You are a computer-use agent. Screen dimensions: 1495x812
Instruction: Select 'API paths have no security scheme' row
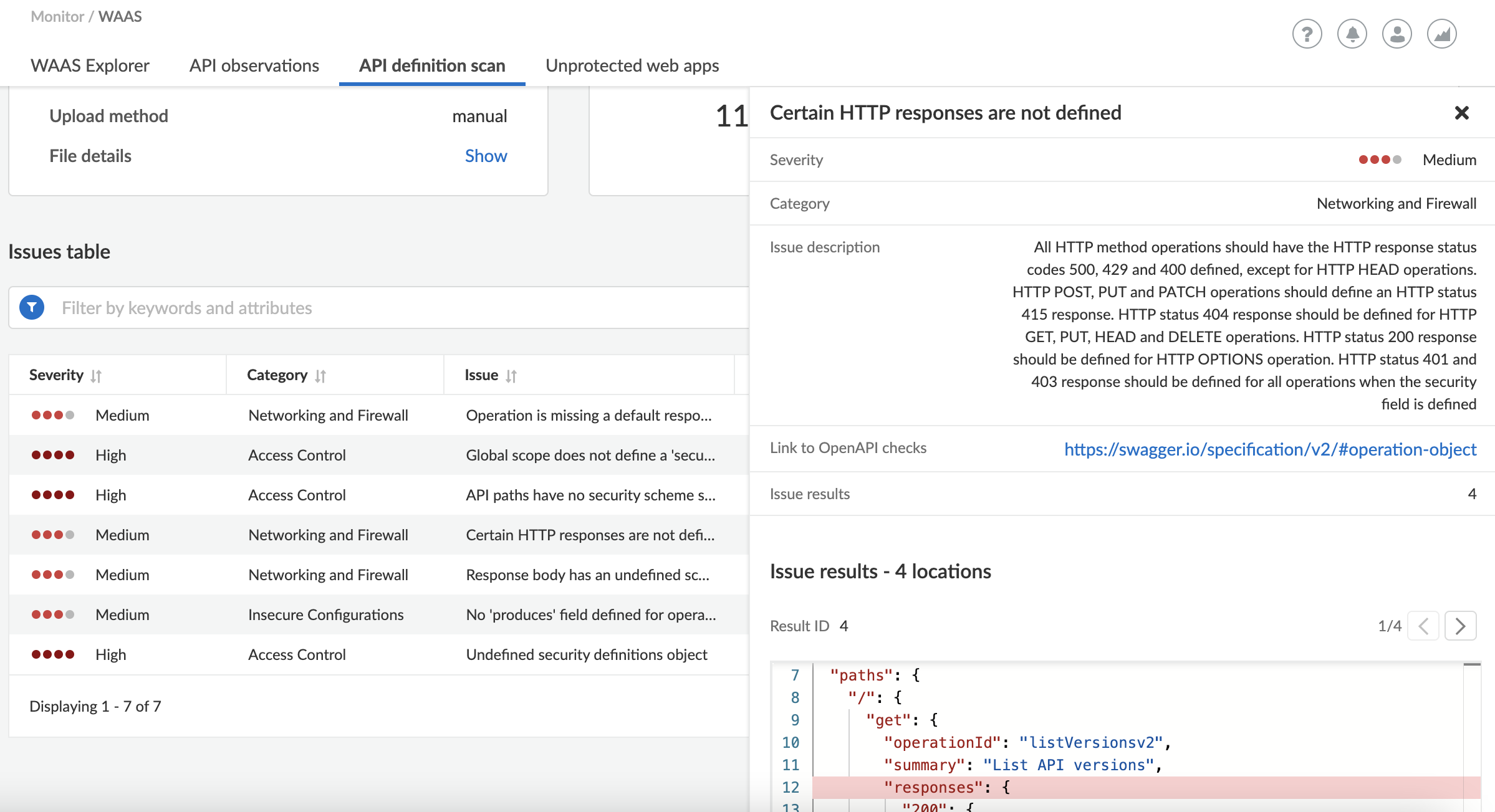[378, 495]
